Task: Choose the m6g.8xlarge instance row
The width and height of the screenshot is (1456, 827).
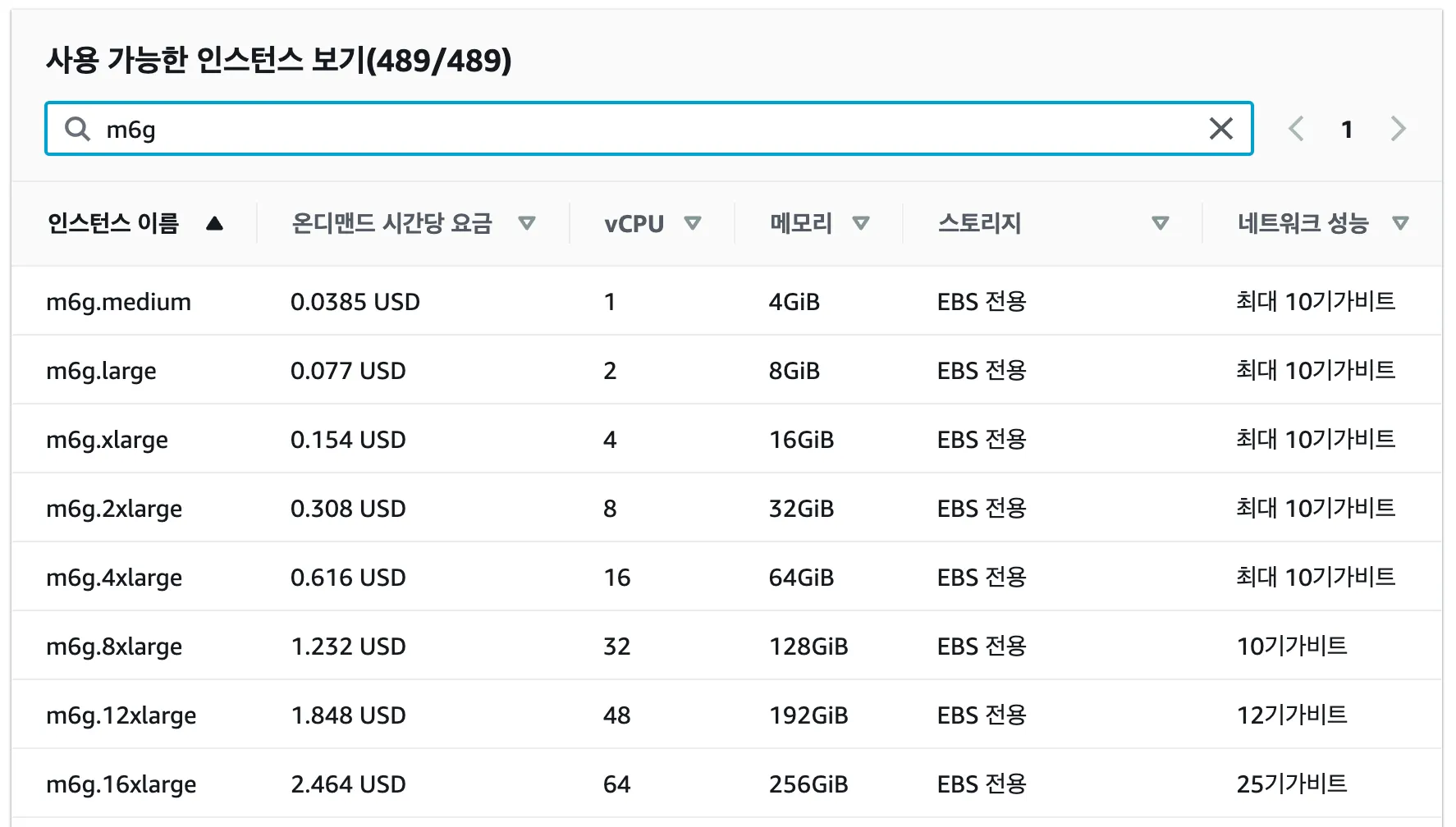Action: (114, 647)
